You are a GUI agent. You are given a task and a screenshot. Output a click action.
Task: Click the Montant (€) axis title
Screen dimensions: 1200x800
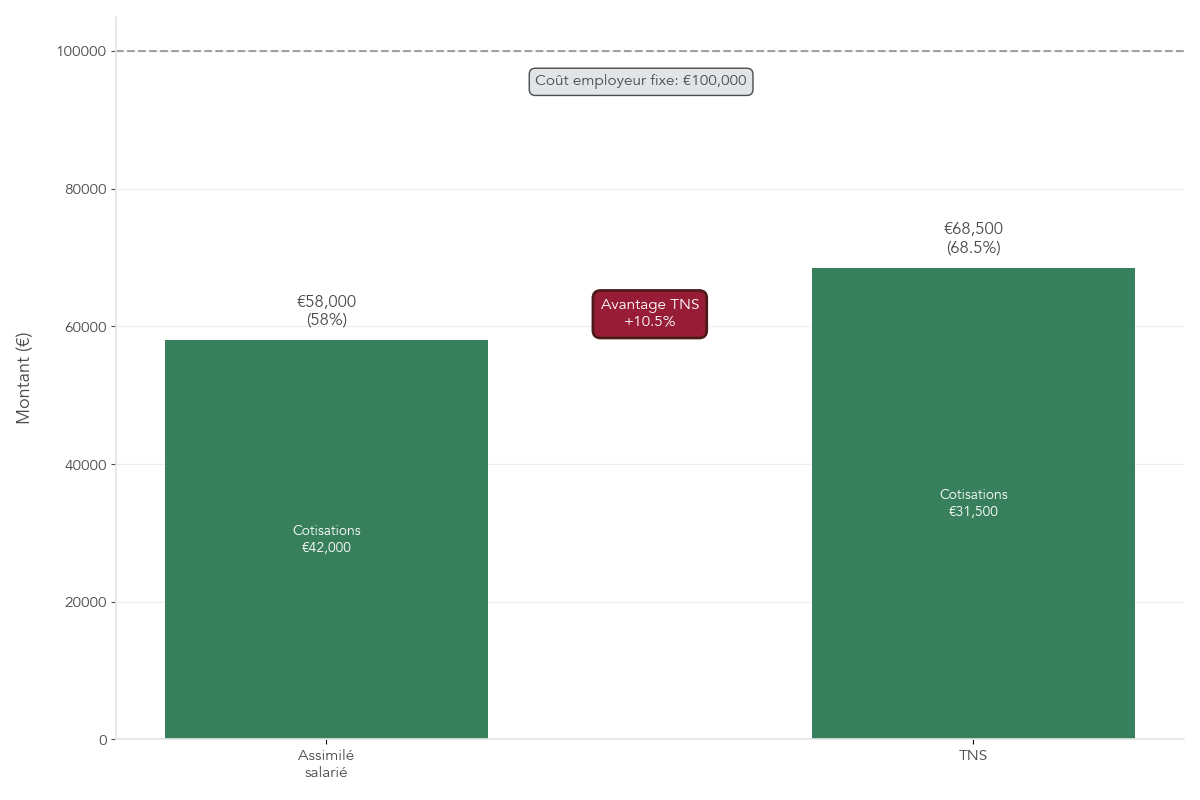(x=24, y=378)
